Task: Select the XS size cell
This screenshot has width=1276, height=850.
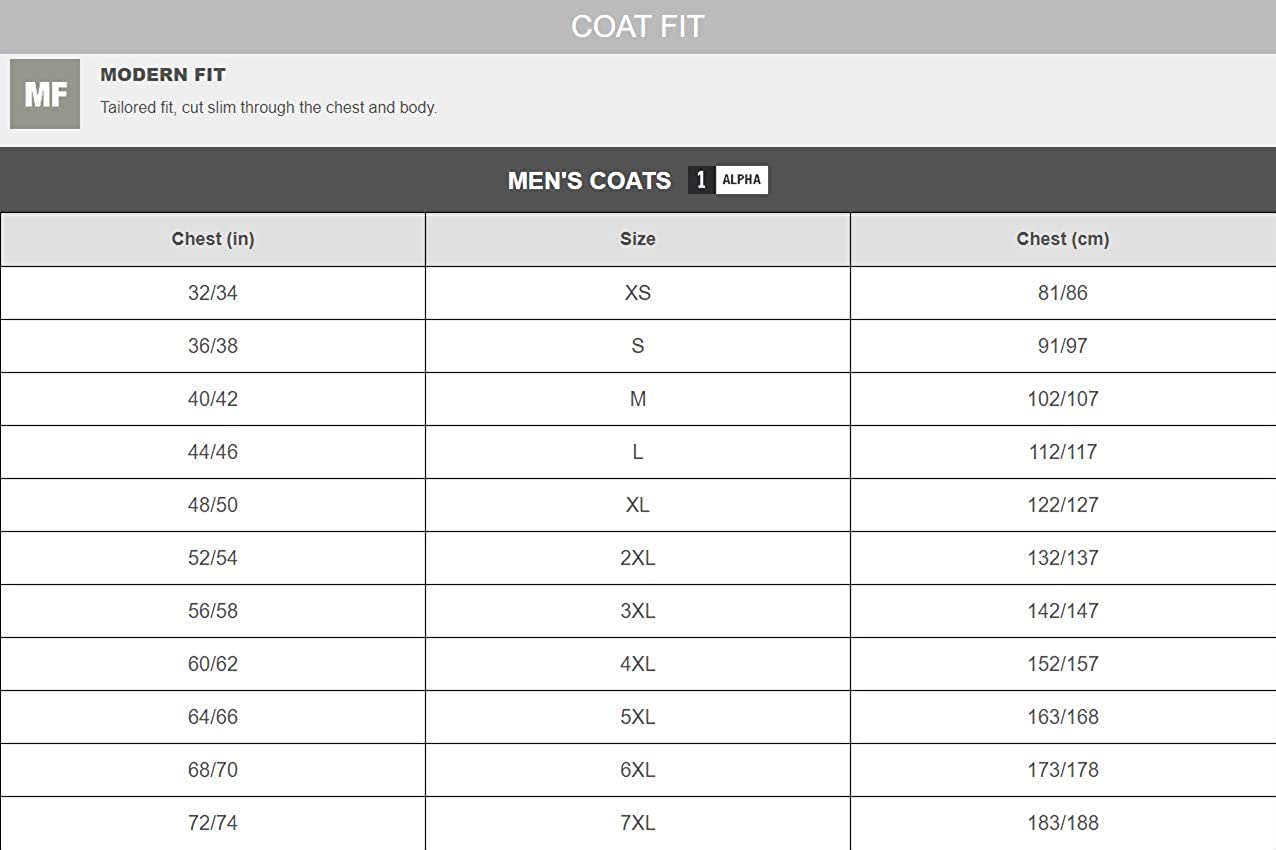Action: click(x=637, y=293)
